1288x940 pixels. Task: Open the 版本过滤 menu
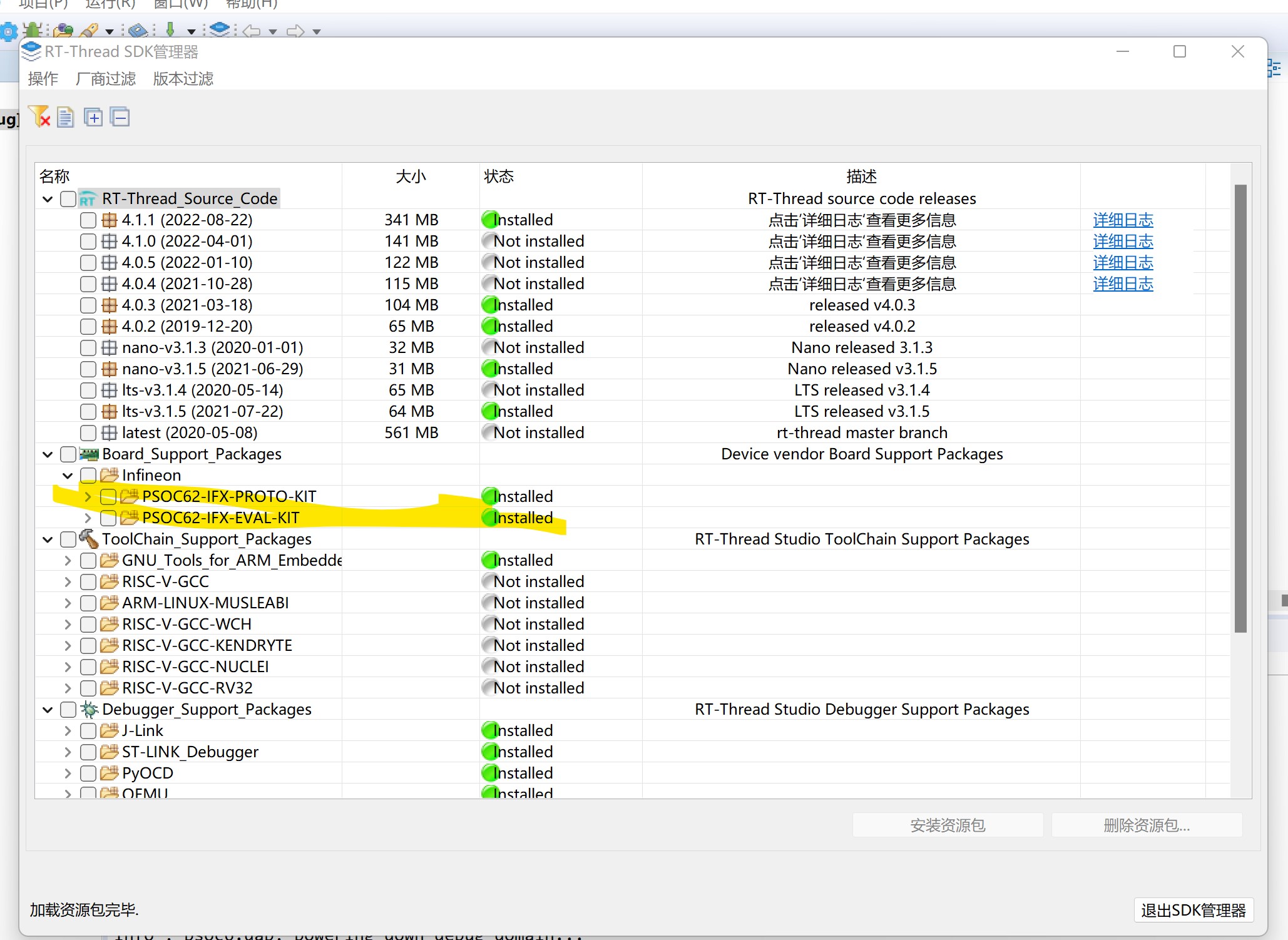[183, 78]
